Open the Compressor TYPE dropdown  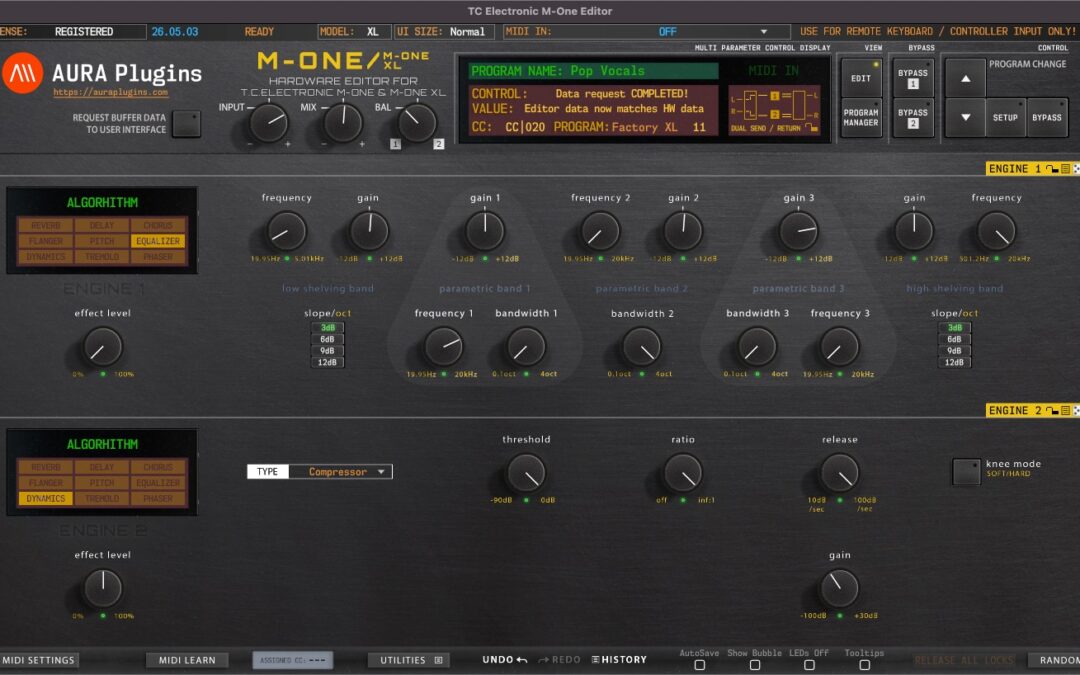(320, 472)
